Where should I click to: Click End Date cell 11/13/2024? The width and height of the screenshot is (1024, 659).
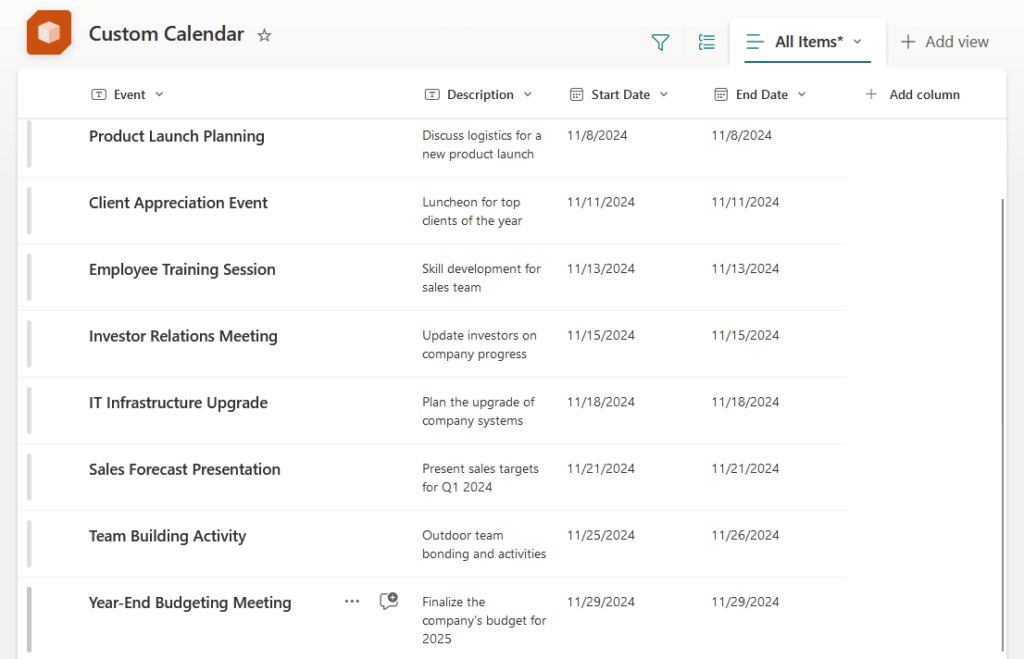coord(745,268)
